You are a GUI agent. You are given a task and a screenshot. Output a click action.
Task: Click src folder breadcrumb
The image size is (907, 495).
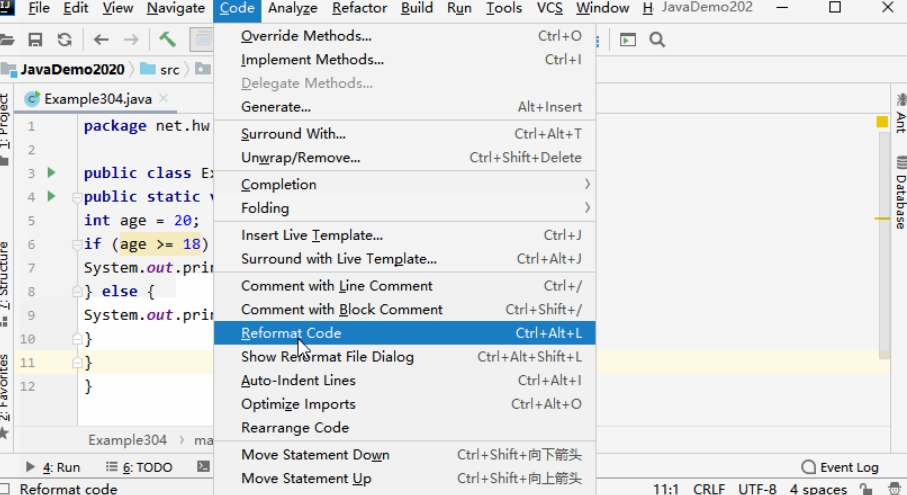coord(161,69)
